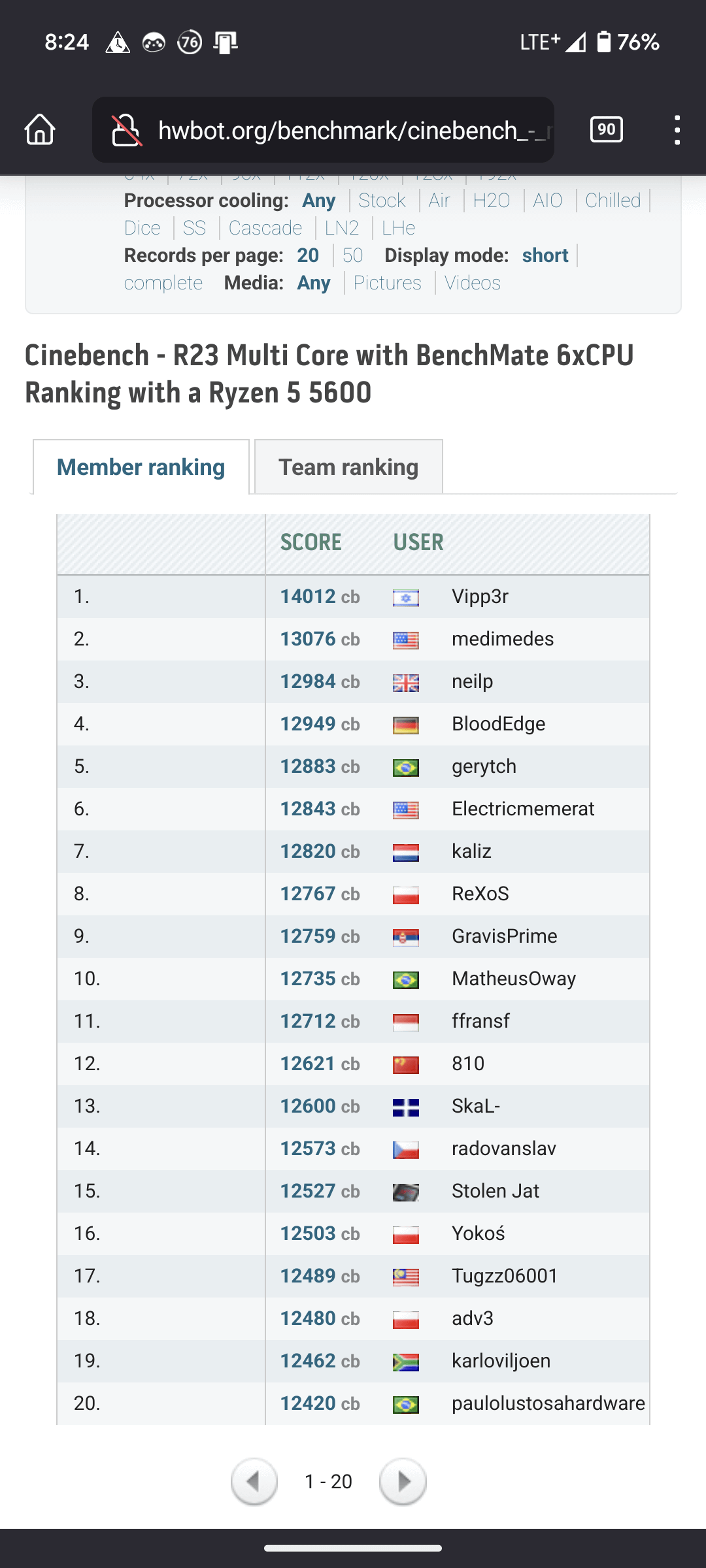Image resolution: width=706 pixels, height=1568 pixels.
Task: Filter media by Videos
Action: (x=473, y=283)
